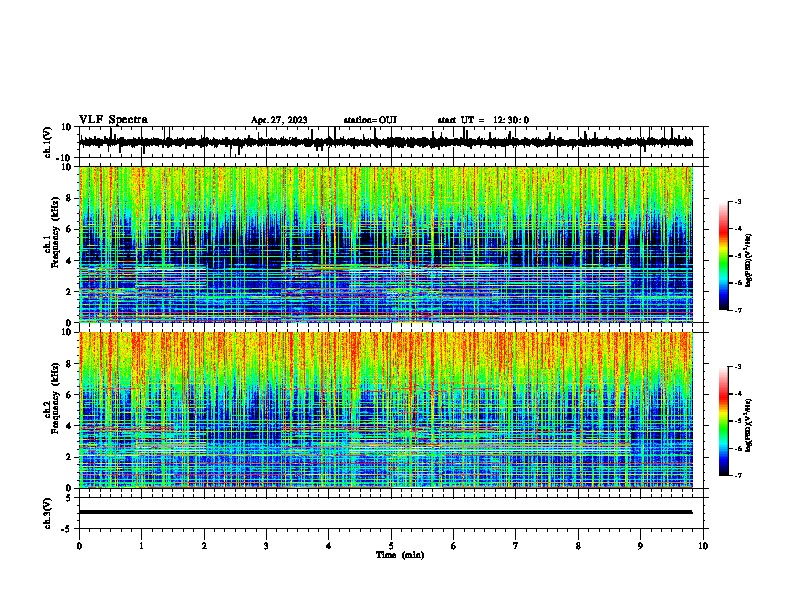Click the time axis tick "5"
The width and height of the screenshot is (792, 612).
391,546
